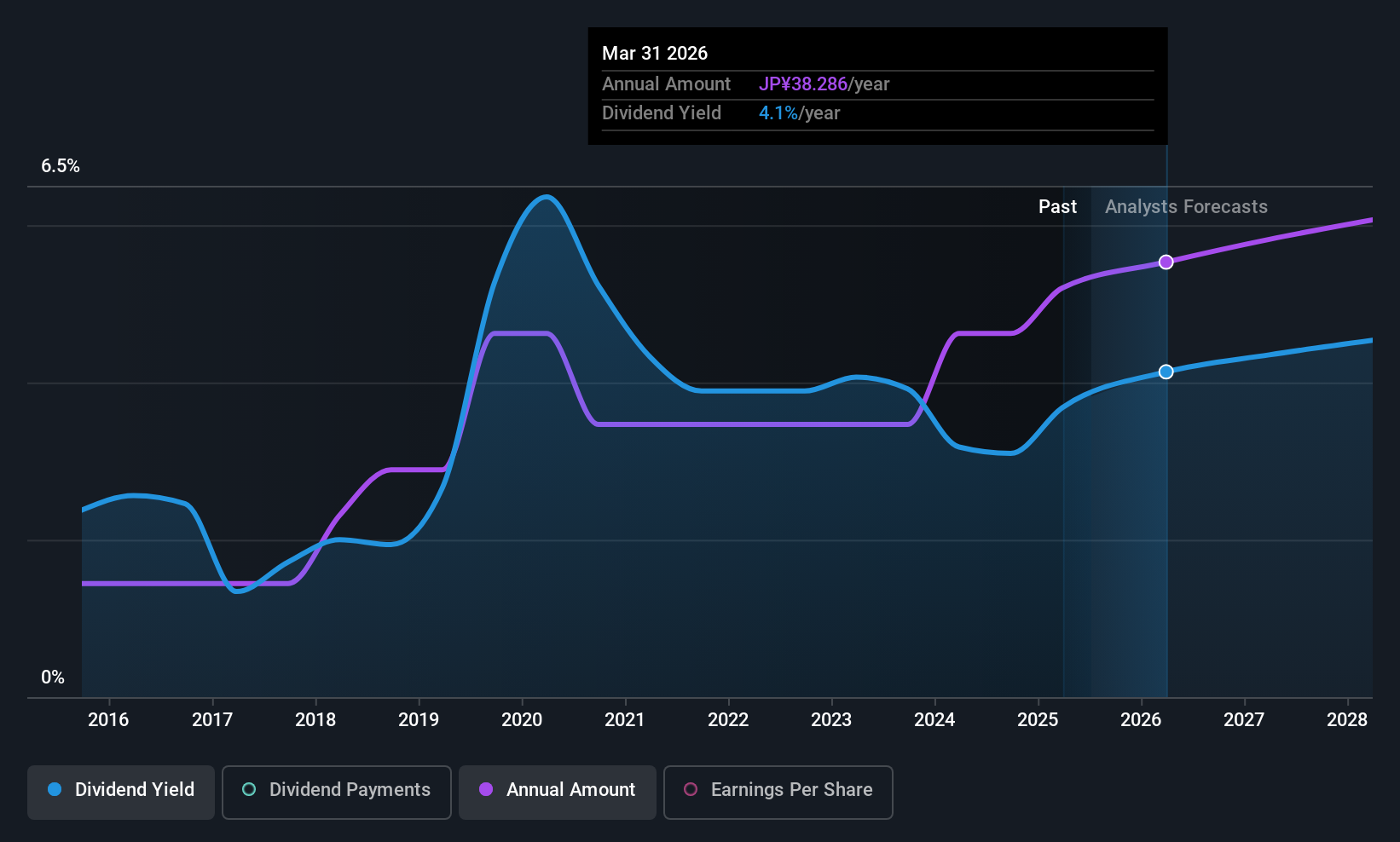Select the purple Annual Amount marker at 2026
1400x842 pixels.
click(x=1166, y=262)
